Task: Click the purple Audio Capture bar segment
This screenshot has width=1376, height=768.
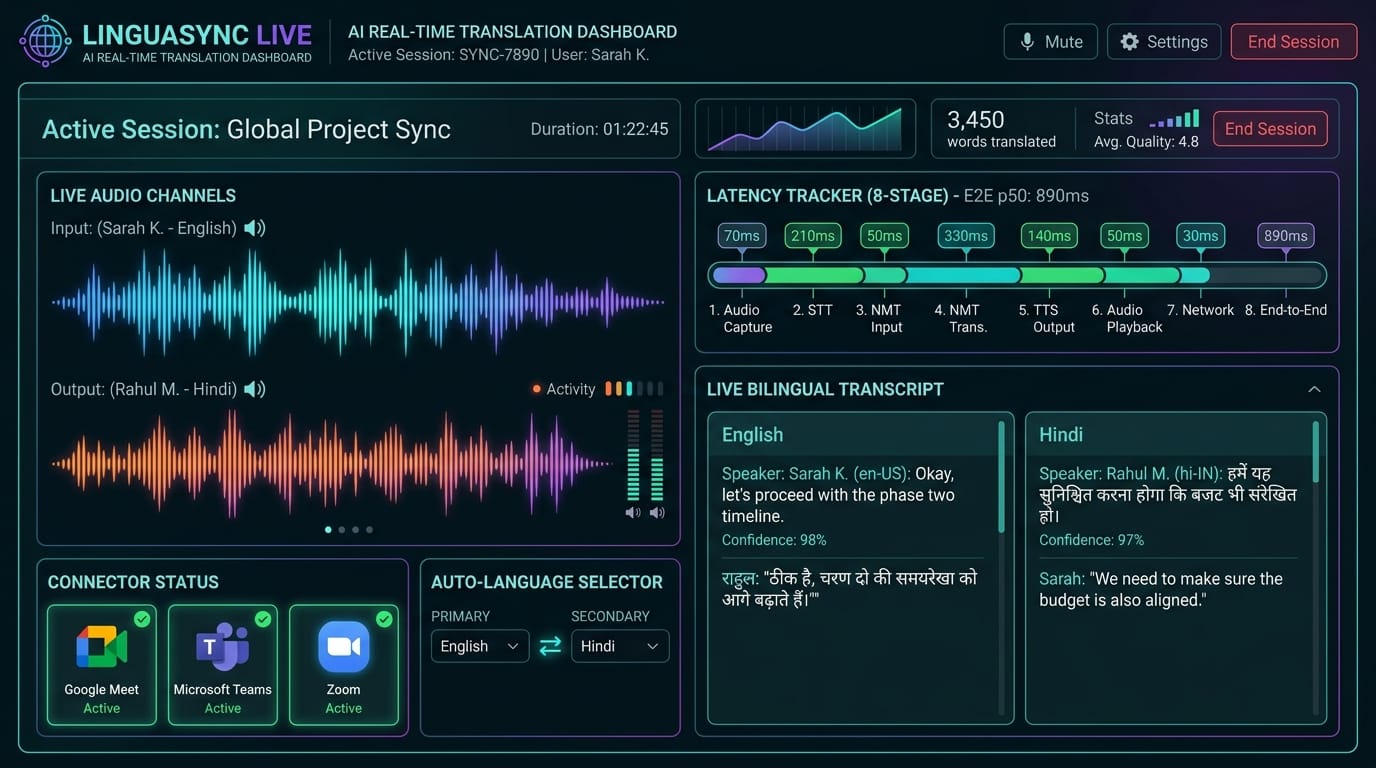Action: (738, 275)
